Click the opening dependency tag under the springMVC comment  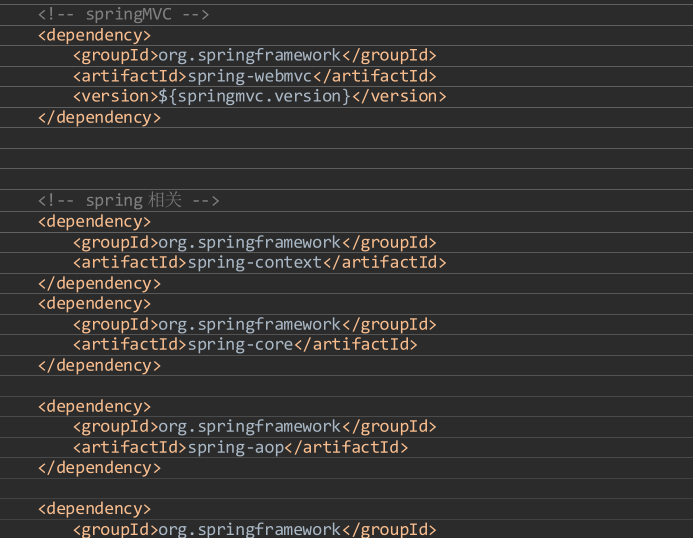coord(94,35)
